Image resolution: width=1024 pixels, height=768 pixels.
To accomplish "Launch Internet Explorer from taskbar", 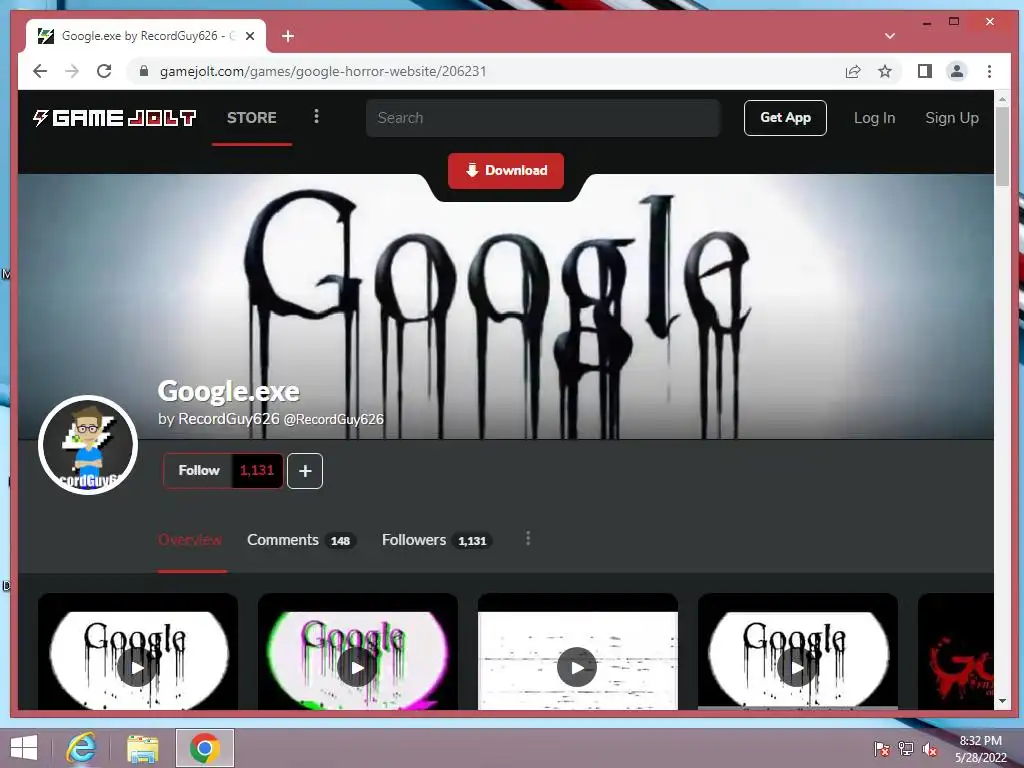I will [x=81, y=748].
